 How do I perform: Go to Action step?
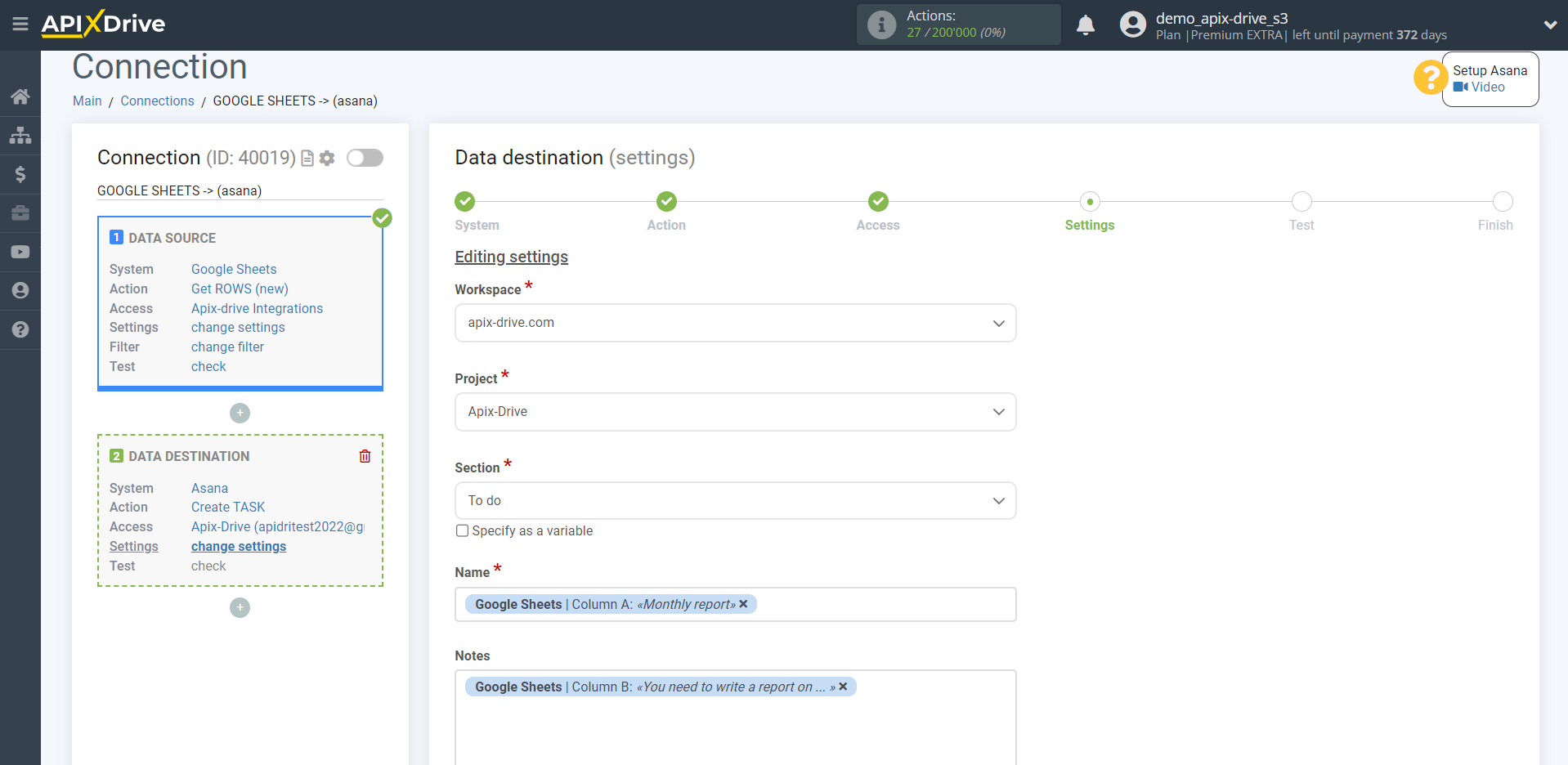point(666,201)
